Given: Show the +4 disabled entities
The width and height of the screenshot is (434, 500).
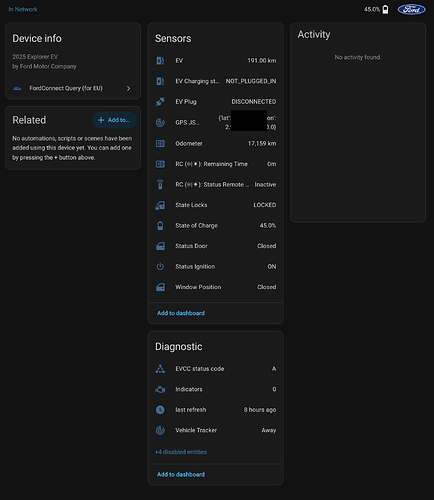Looking at the screenshot, I should [181, 452].
